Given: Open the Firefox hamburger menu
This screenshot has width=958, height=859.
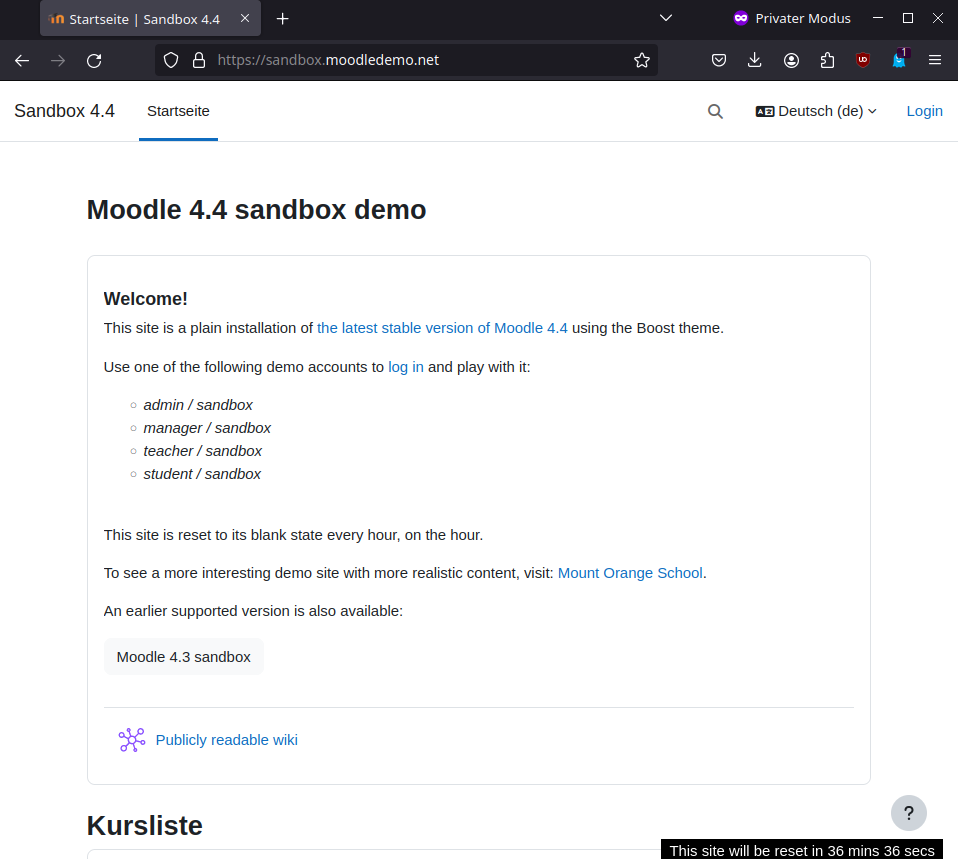Looking at the screenshot, I should tap(935, 60).
